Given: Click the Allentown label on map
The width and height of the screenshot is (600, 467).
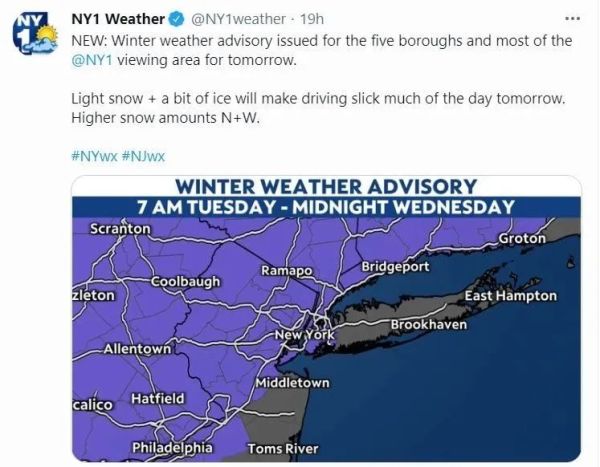Looking at the screenshot, I should 137,349.
